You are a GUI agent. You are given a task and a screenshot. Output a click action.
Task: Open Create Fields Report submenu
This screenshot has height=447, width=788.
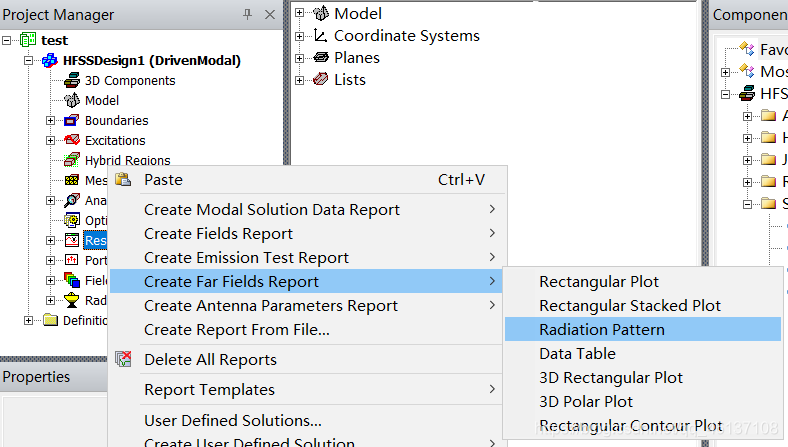click(309, 233)
